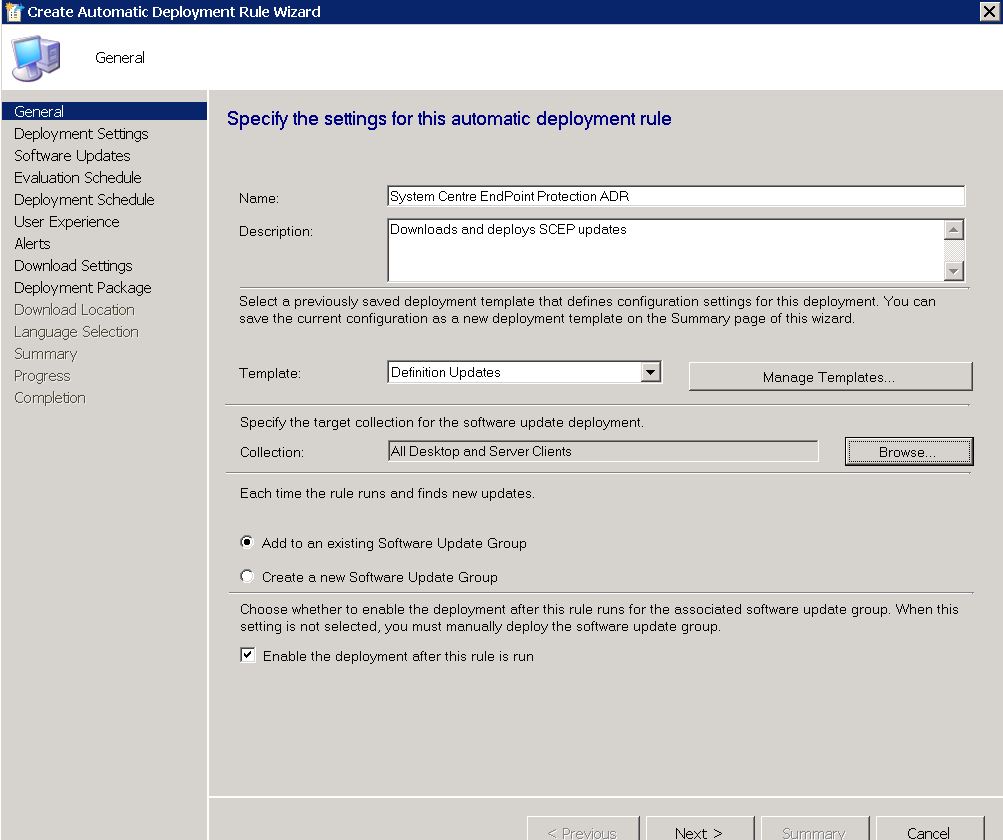
Task: Click Next to continue the wizard
Action: (x=700, y=830)
